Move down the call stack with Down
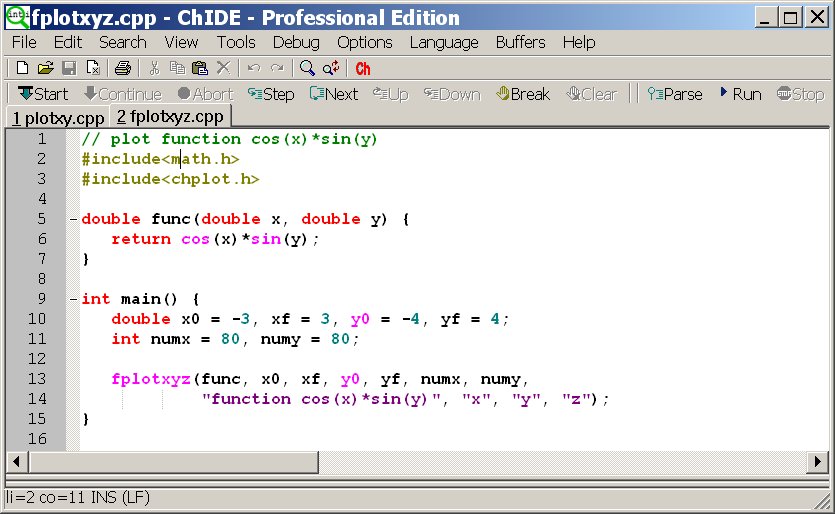This screenshot has height=514, width=835. pyautogui.click(x=452, y=94)
